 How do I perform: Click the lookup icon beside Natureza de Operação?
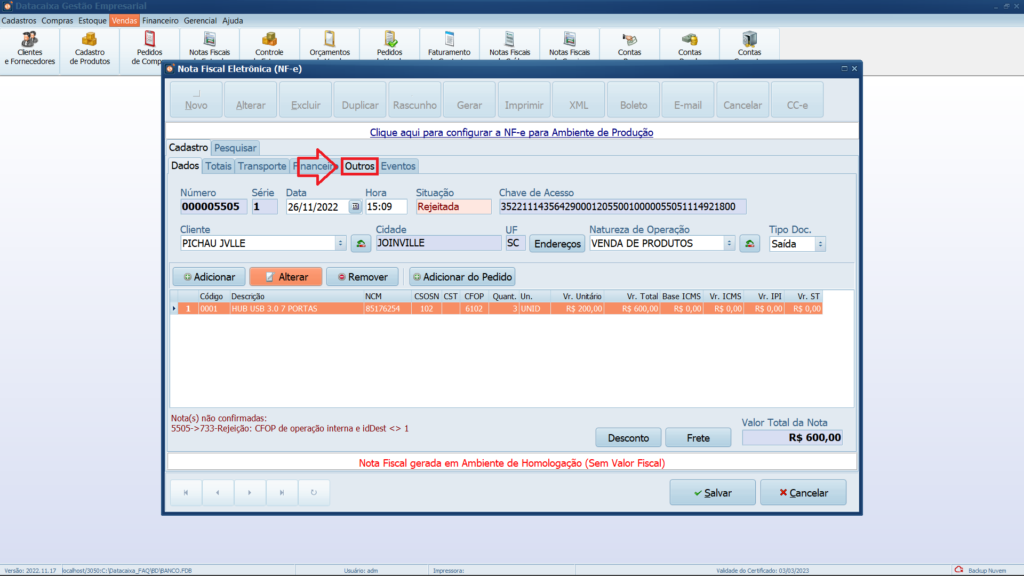tap(749, 243)
